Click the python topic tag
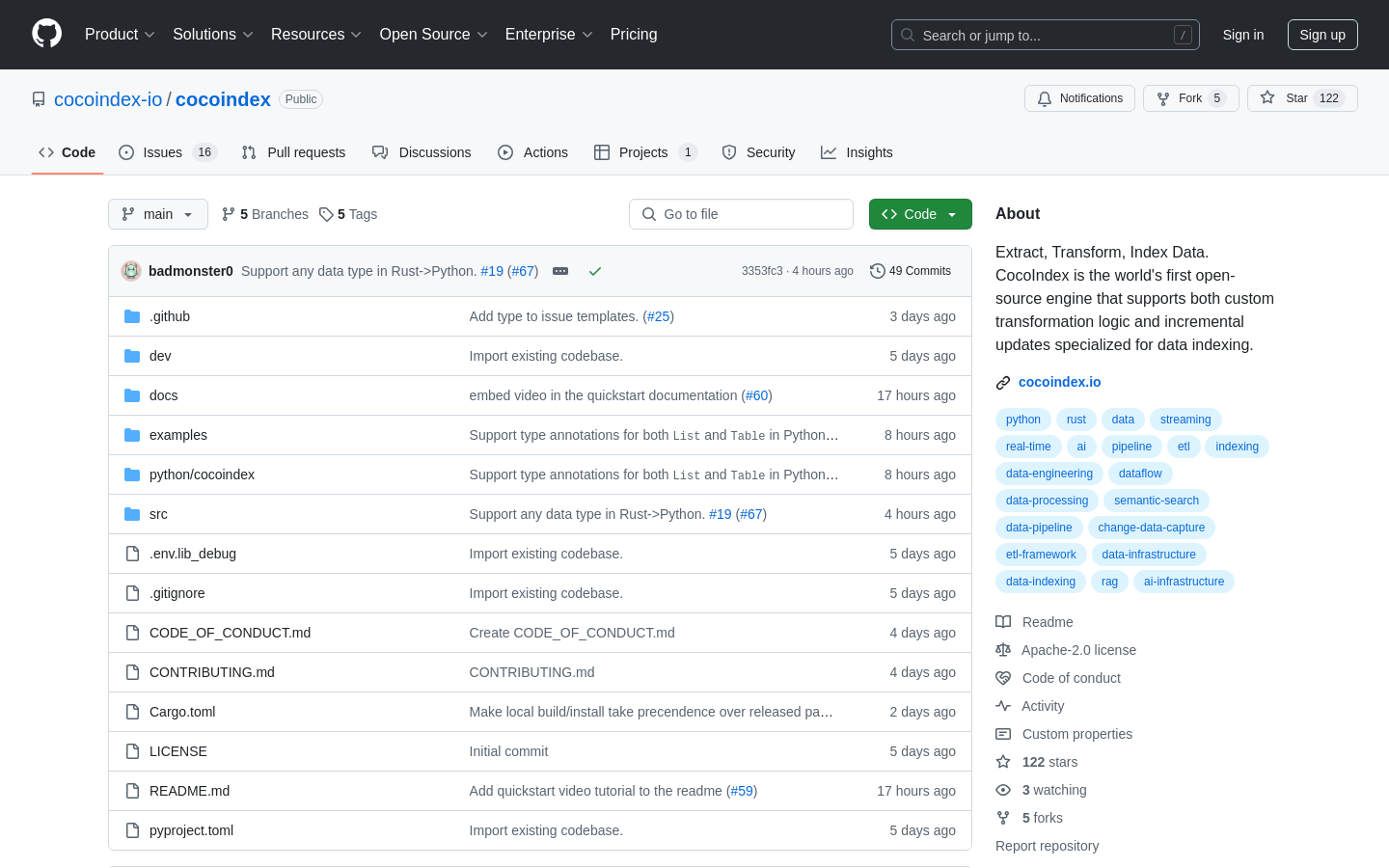The height and width of the screenshot is (868, 1389). (x=1023, y=420)
